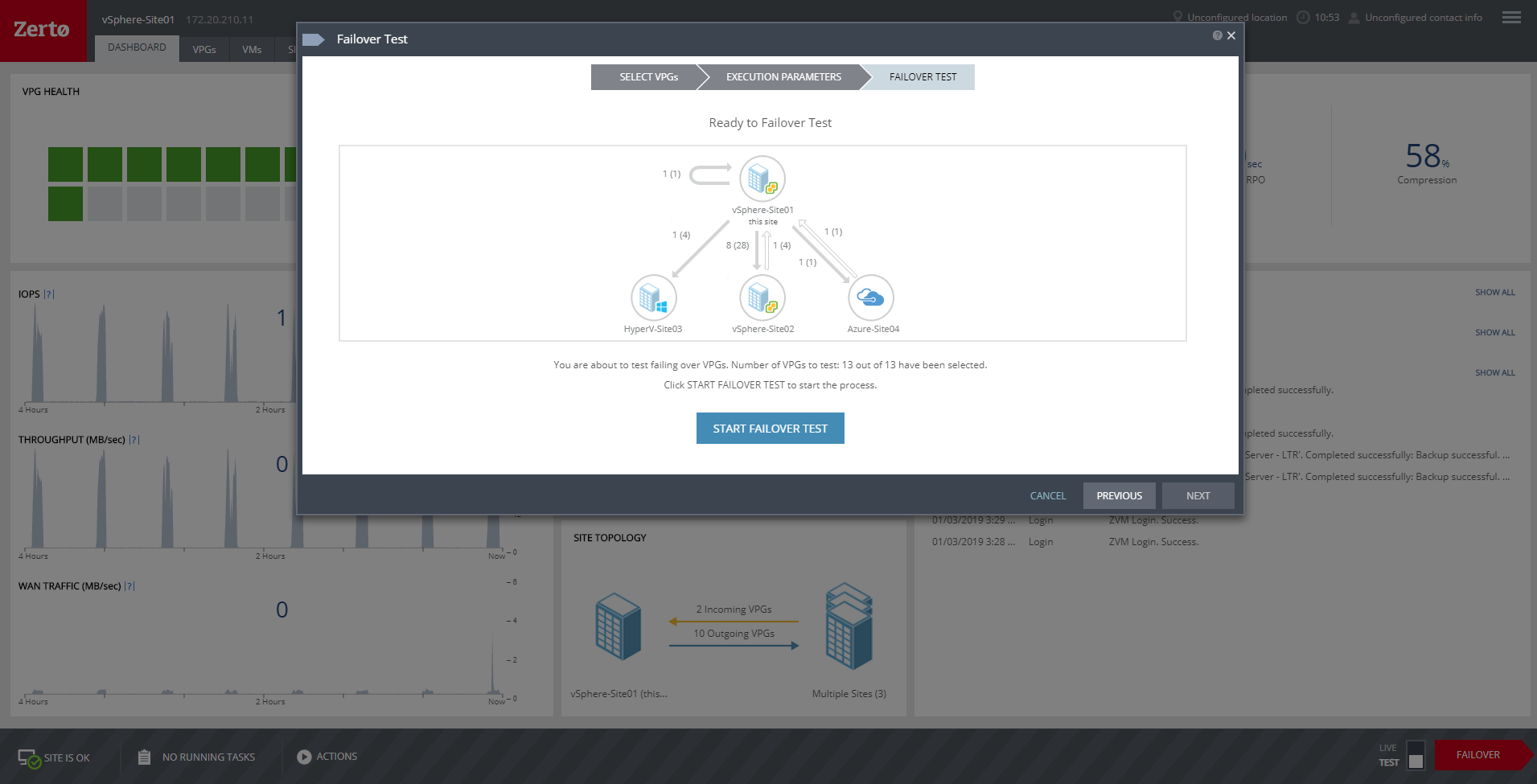Image resolution: width=1537 pixels, height=784 pixels.
Task: Click the 'Ready to Failover Test' heading
Action: click(x=771, y=123)
